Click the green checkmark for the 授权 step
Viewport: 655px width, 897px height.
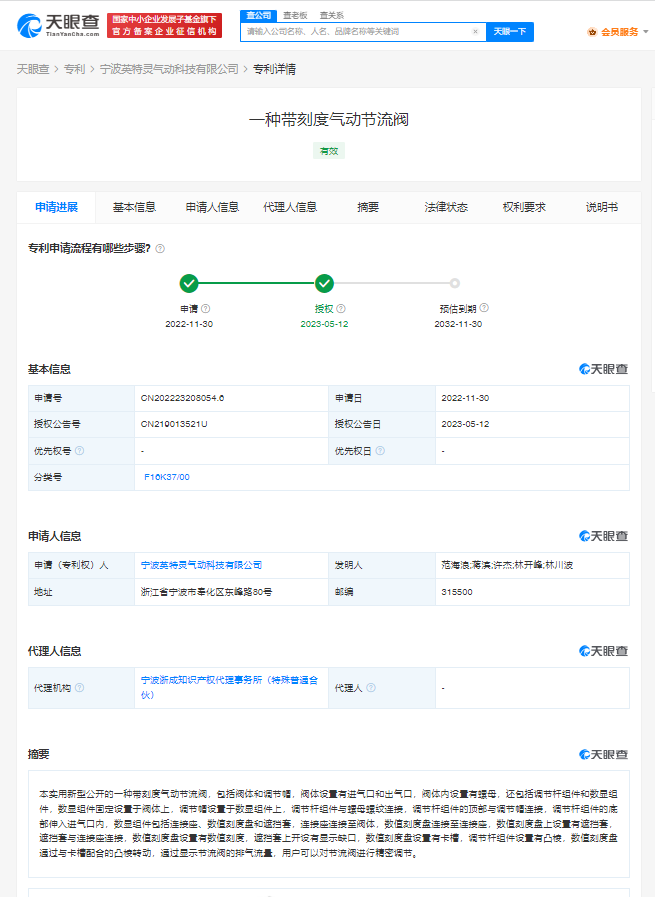click(x=324, y=283)
